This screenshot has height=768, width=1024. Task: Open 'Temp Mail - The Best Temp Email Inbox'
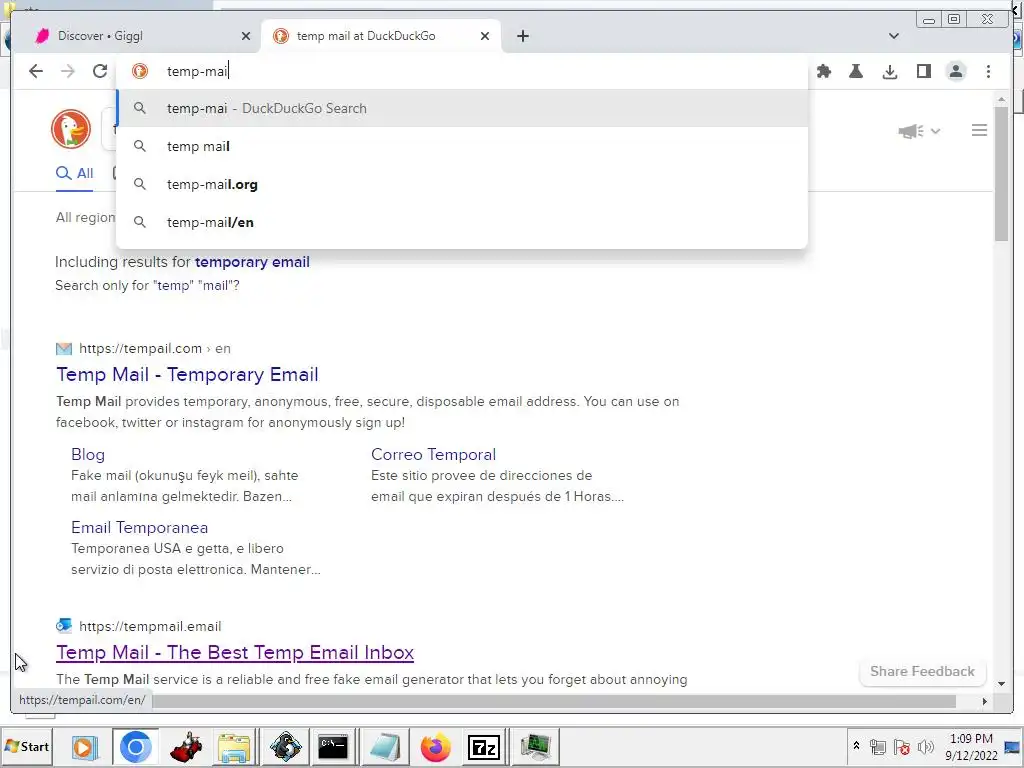click(x=235, y=652)
